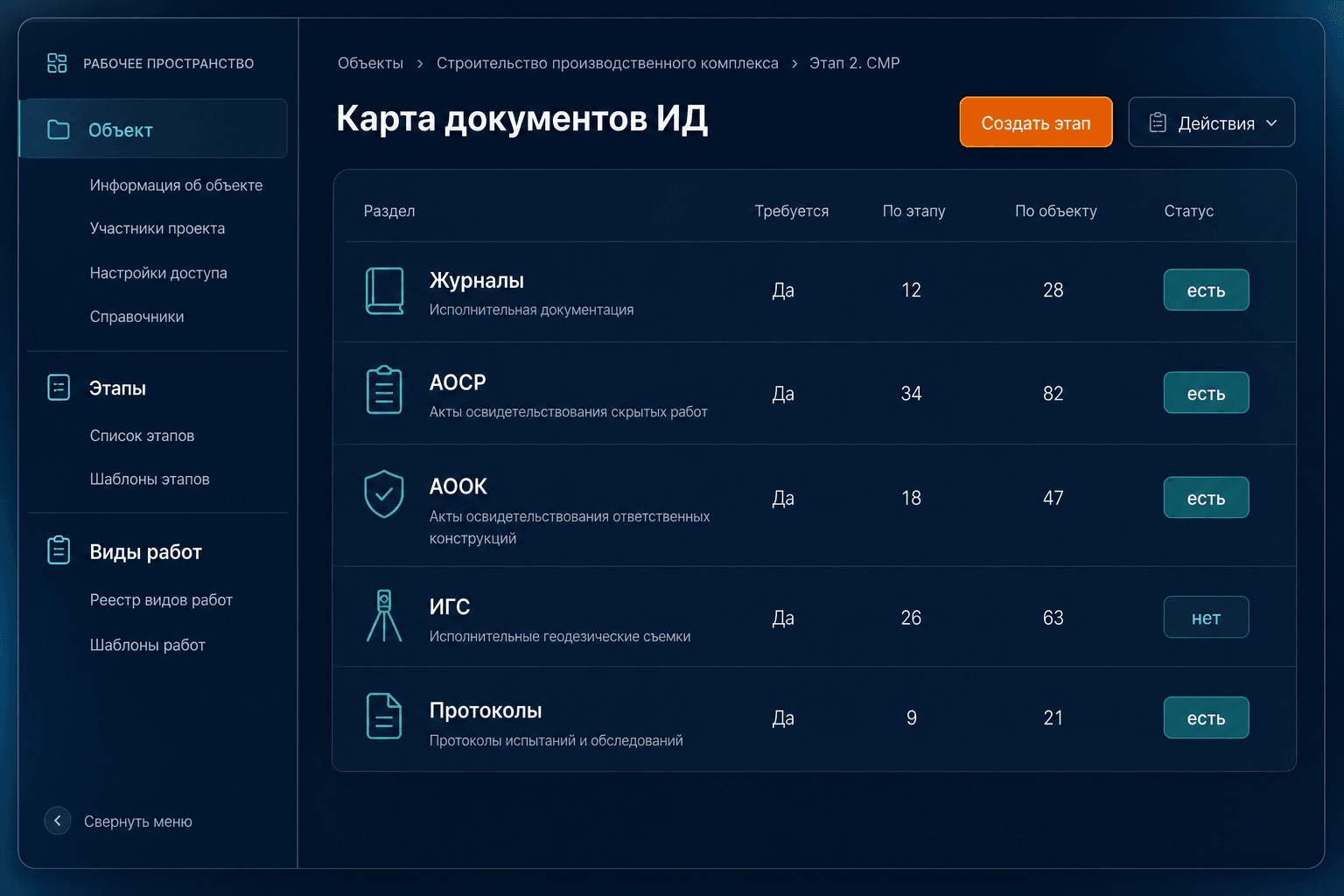The width and height of the screenshot is (1344, 896).
Task: Click есть status in АОСР row
Action: (x=1206, y=394)
